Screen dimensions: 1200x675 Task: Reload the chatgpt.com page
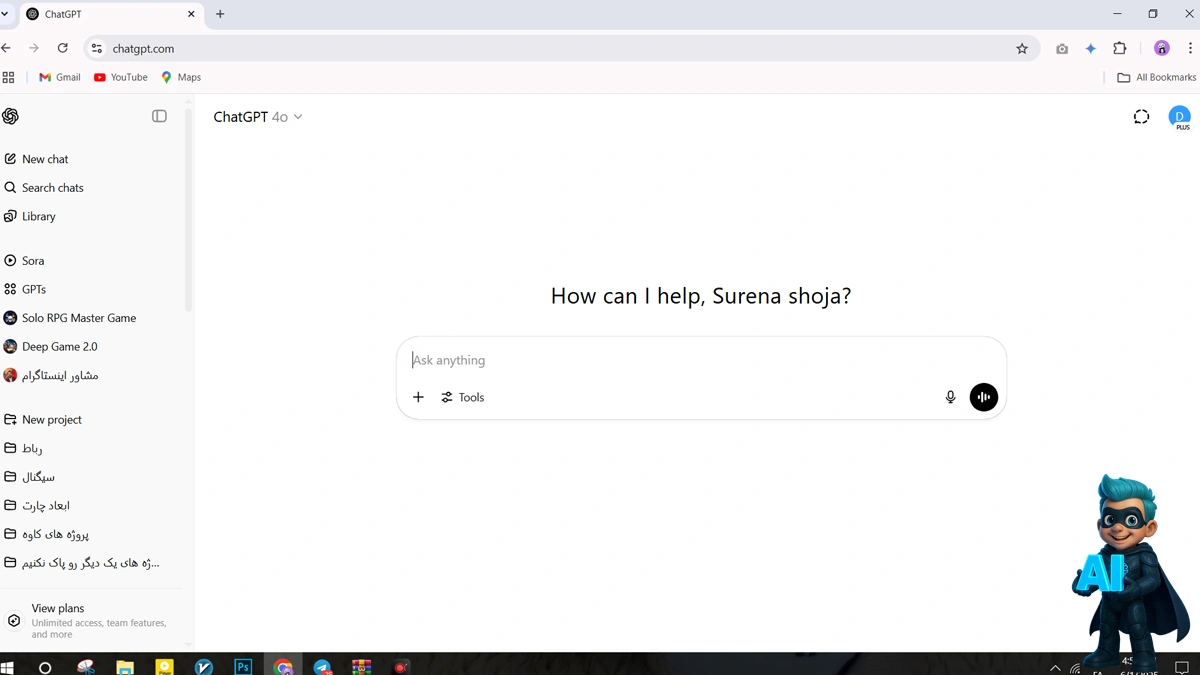63,48
